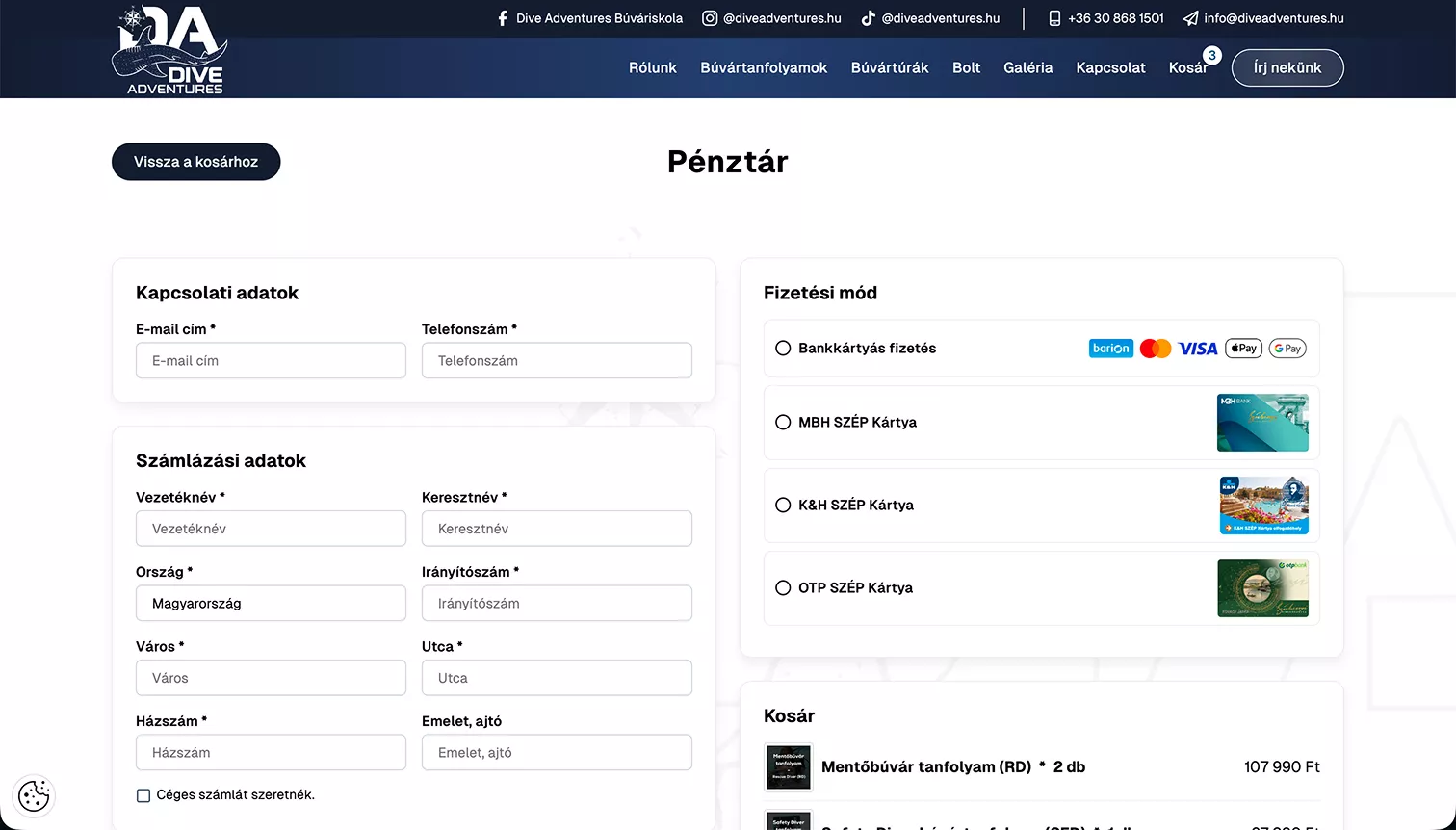Open Bolt menu item
Viewport: 1456px width, 830px height.
pyautogui.click(x=966, y=67)
